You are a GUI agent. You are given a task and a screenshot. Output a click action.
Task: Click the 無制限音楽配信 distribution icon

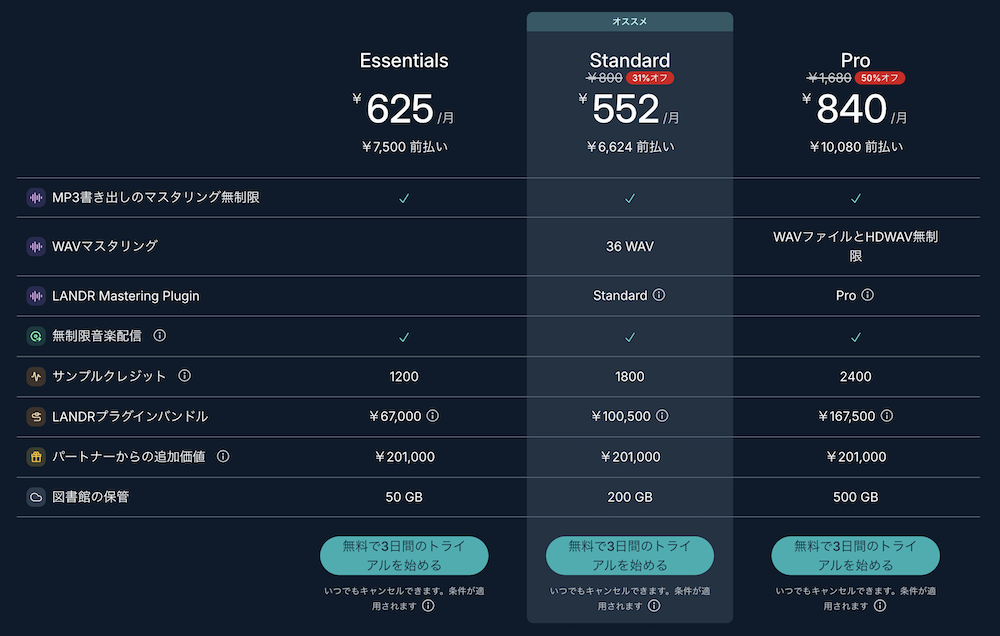coord(36,337)
